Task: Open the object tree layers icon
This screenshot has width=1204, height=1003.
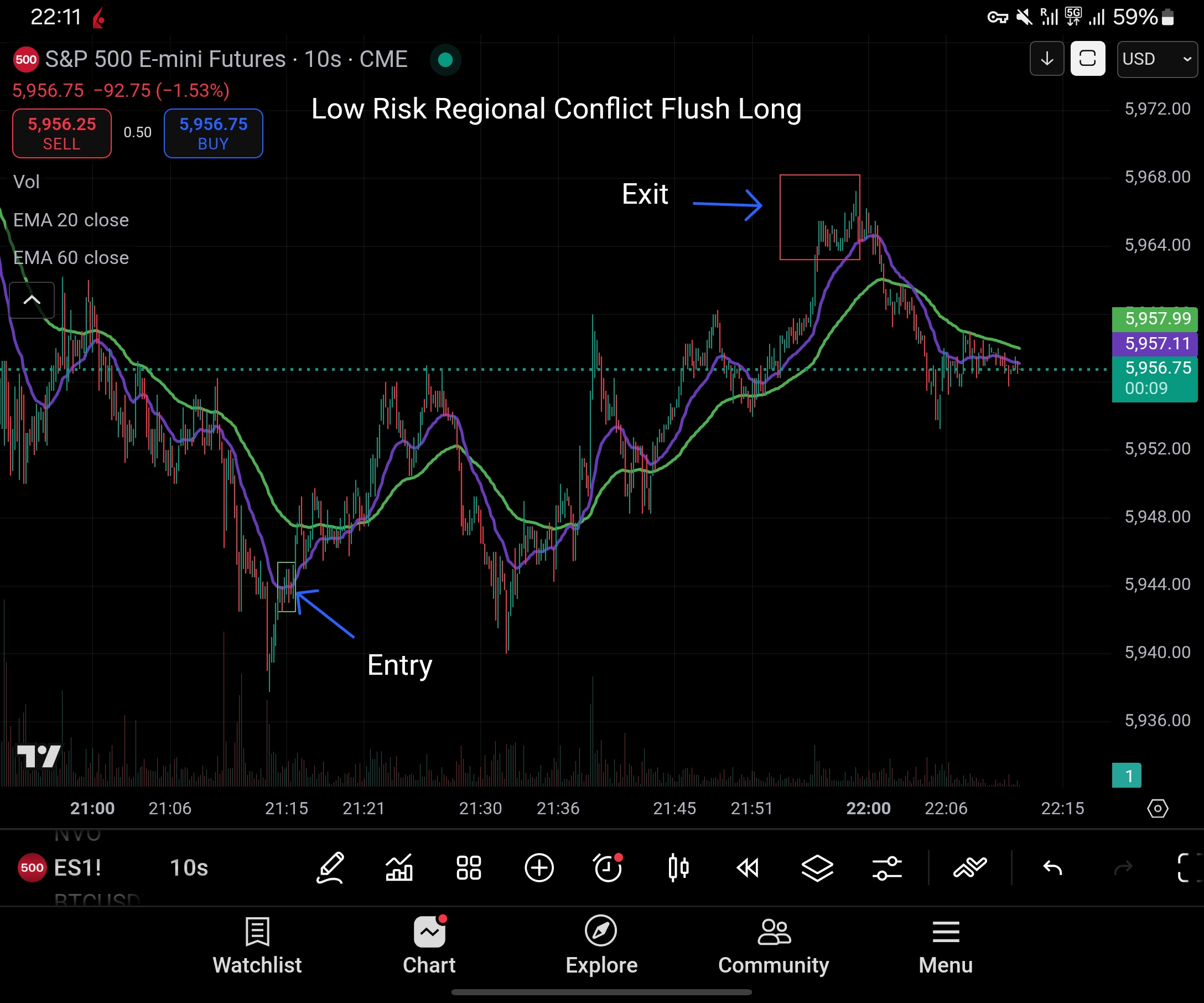Action: pos(817,867)
